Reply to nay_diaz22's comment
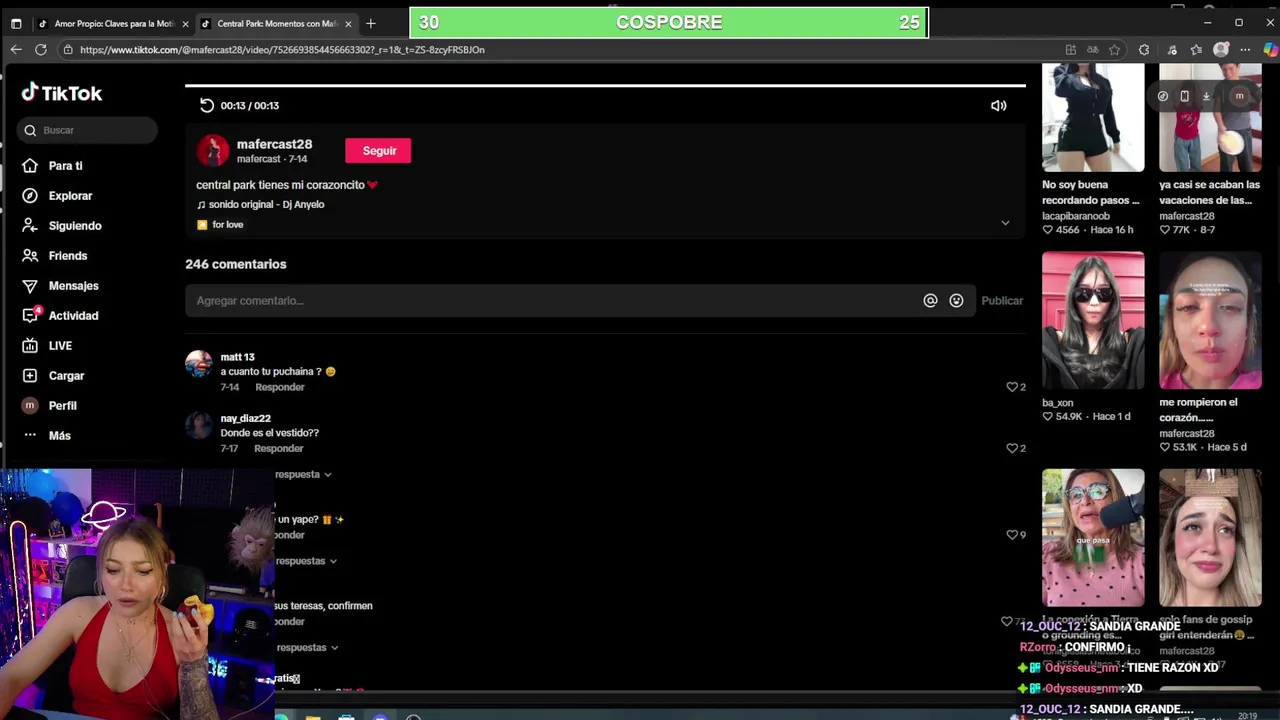1280x720 pixels. pyautogui.click(x=278, y=448)
